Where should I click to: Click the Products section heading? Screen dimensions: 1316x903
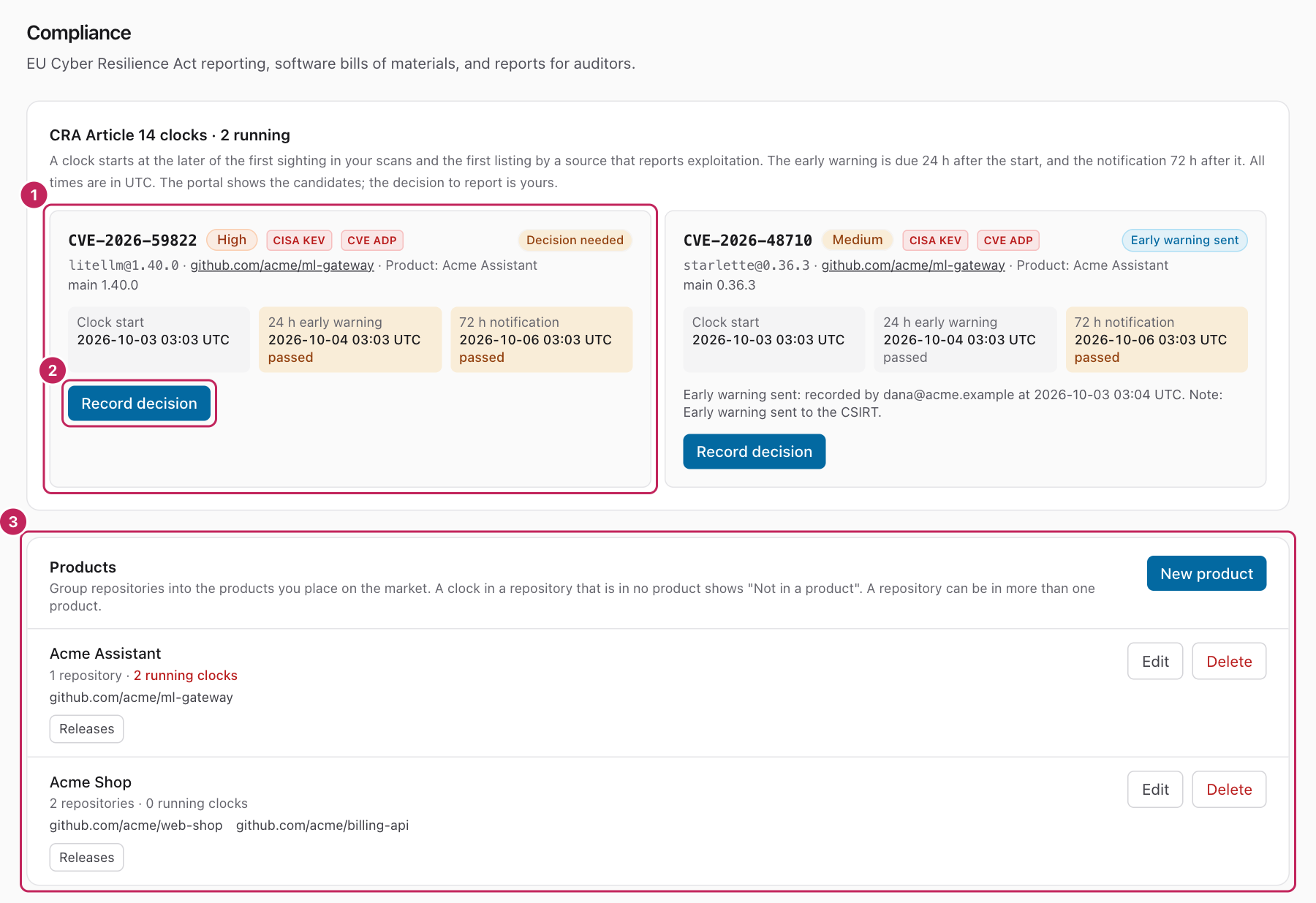click(83, 567)
